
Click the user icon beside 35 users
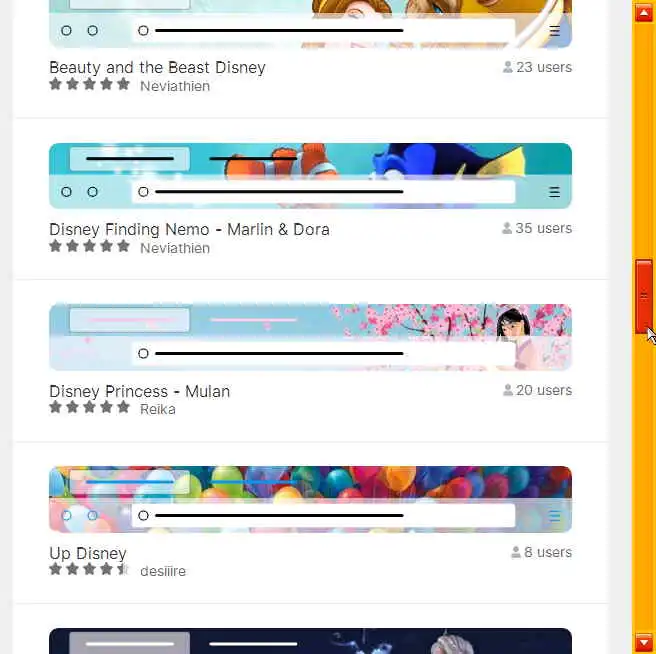(x=507, y=228)
